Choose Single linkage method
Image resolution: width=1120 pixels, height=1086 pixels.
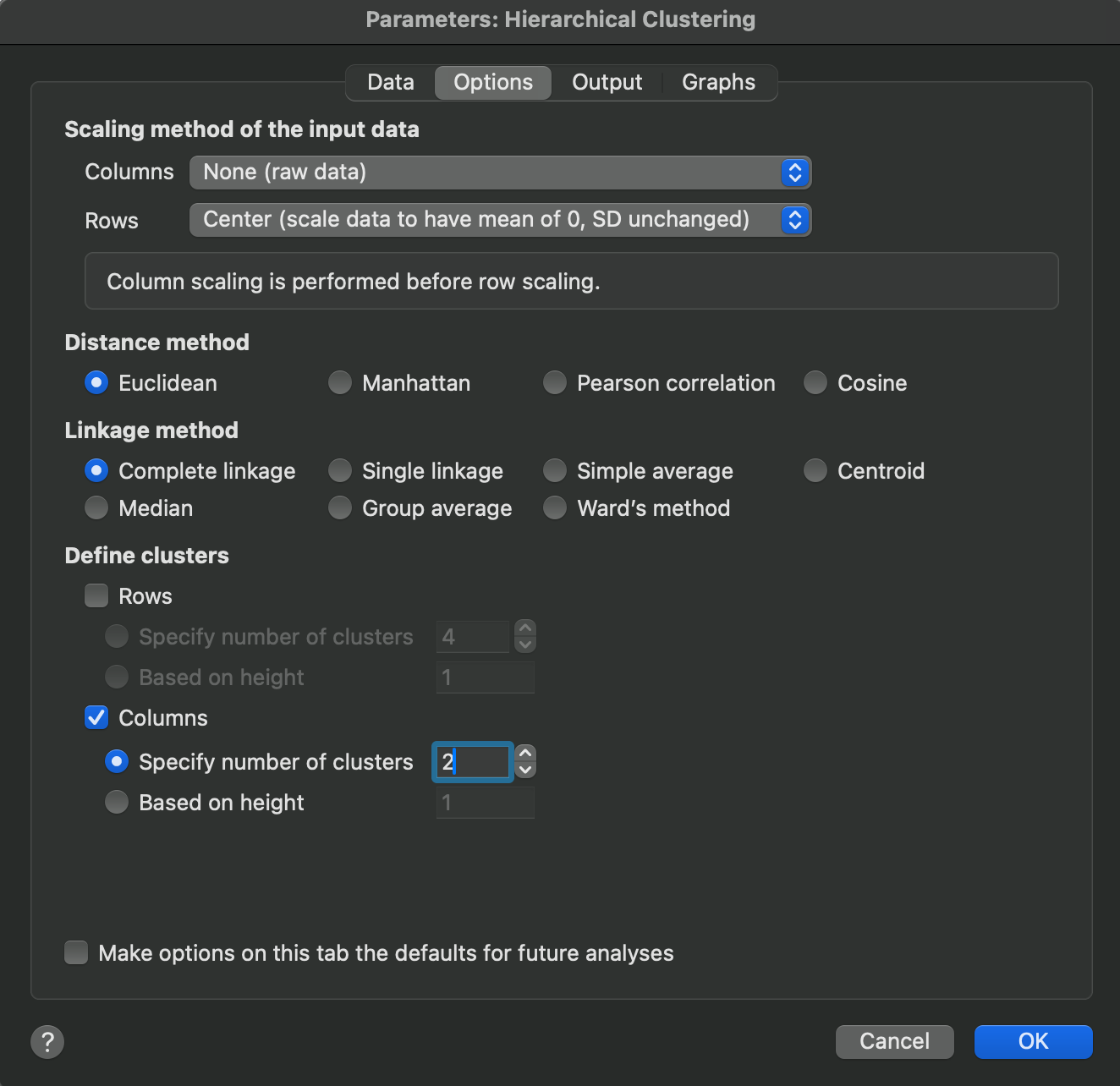(x=340, y=471)
